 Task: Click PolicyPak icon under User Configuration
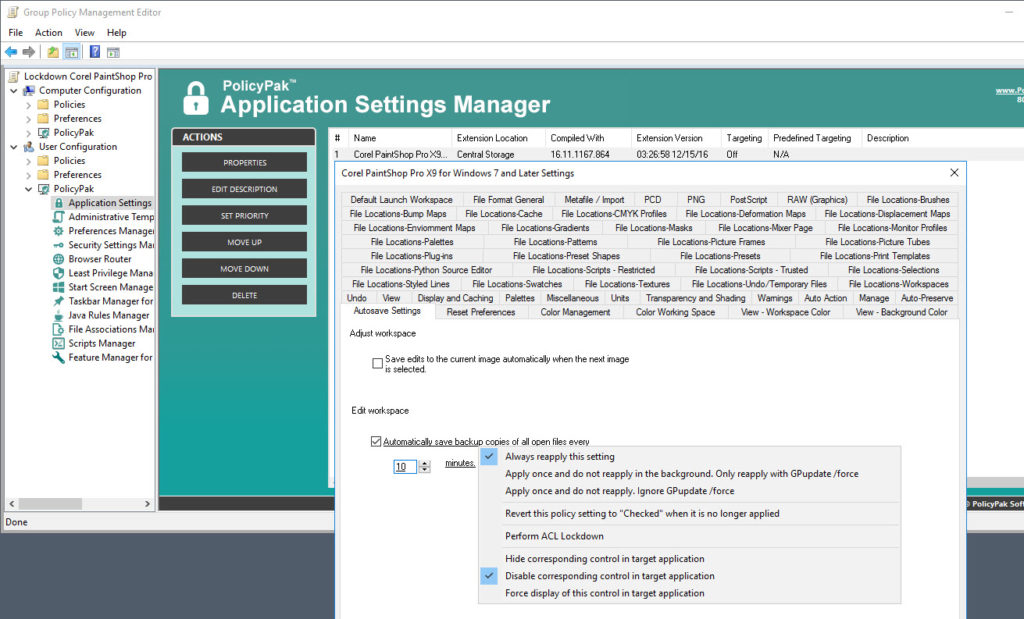pyautogui.click(x=44, y=189)
